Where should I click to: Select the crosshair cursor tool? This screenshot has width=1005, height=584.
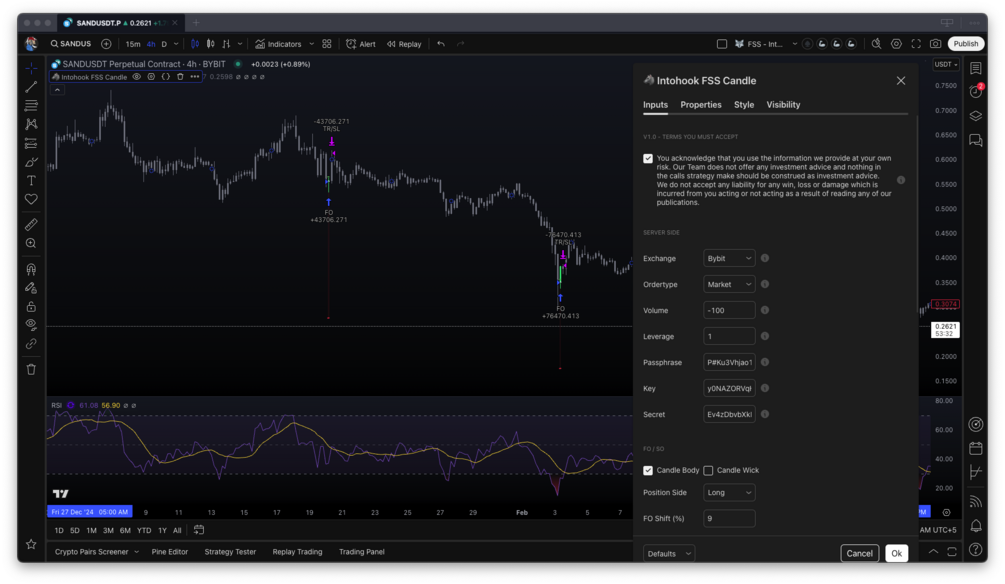click(31, 68)
